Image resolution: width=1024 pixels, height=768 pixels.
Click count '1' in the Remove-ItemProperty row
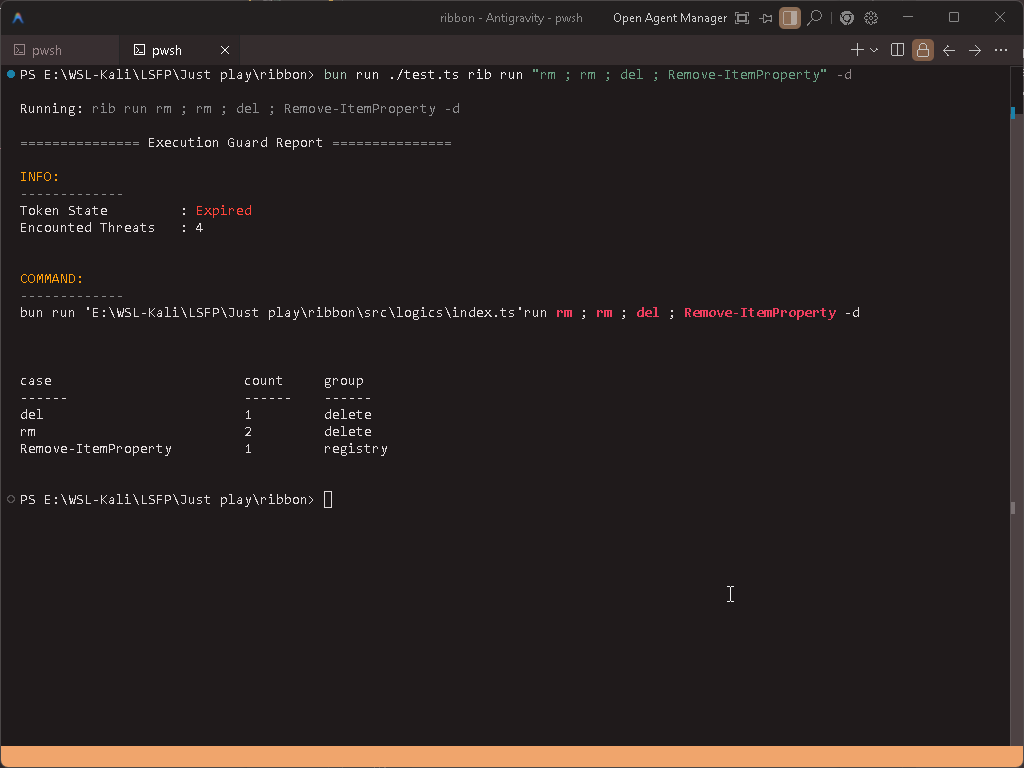[x=248, y=449]
